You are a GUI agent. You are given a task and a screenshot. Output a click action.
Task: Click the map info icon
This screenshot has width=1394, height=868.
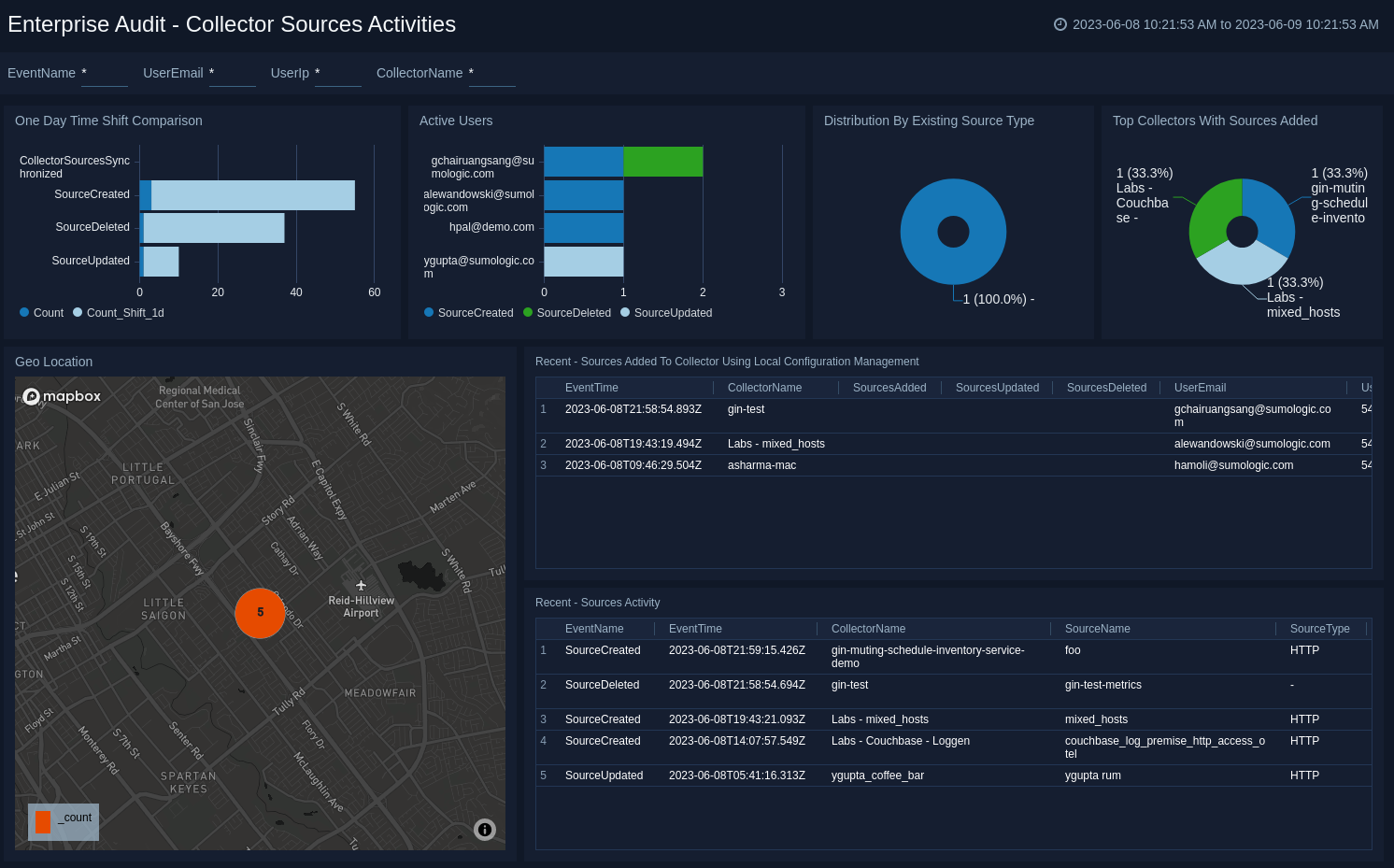point(485,830)
